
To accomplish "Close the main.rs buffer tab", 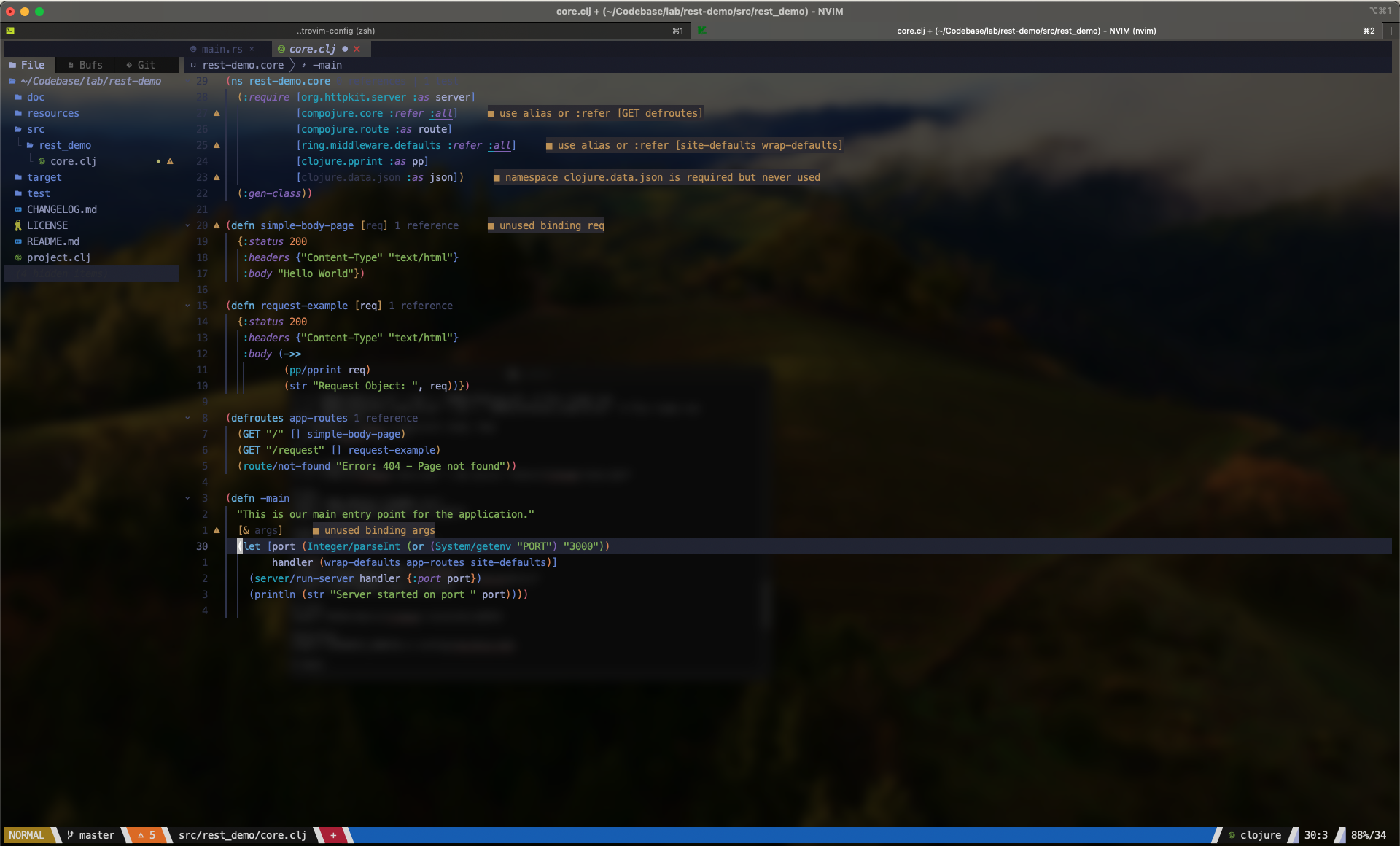I will click(252, 49).
